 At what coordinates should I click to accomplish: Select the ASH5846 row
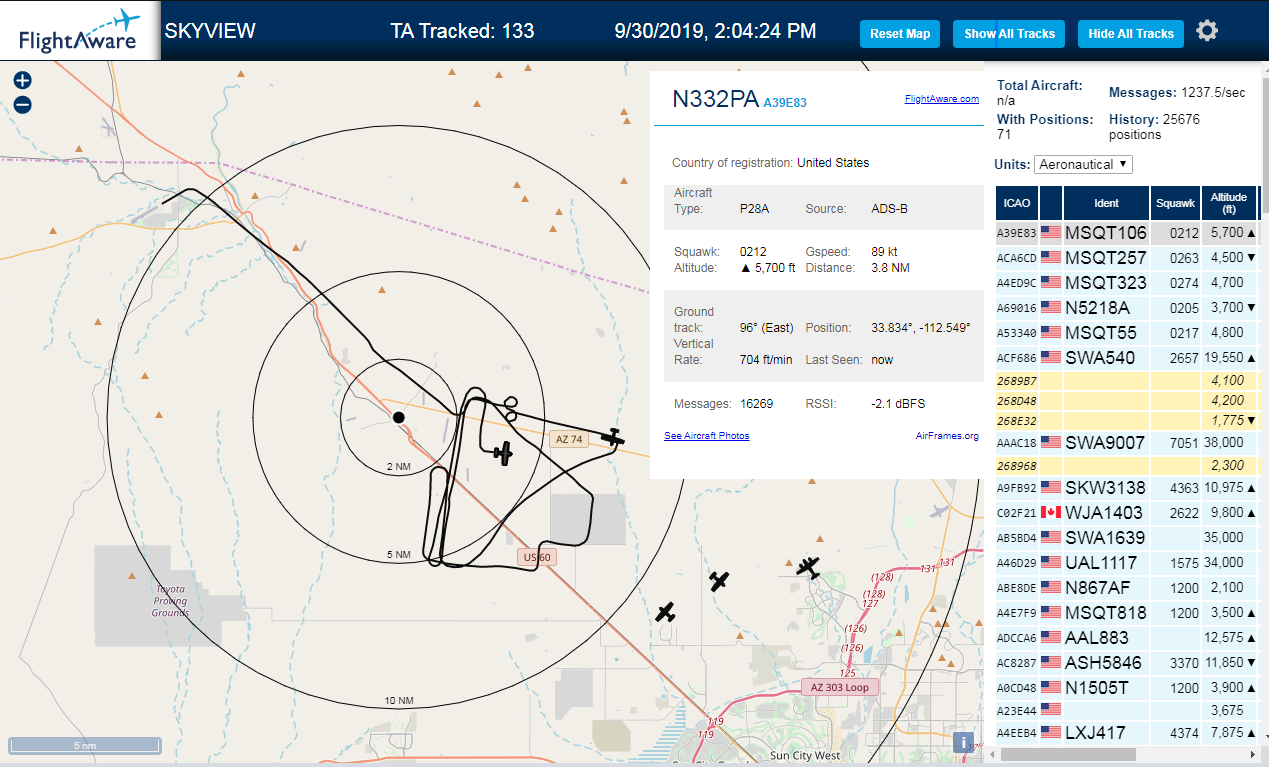[1126, 663]
